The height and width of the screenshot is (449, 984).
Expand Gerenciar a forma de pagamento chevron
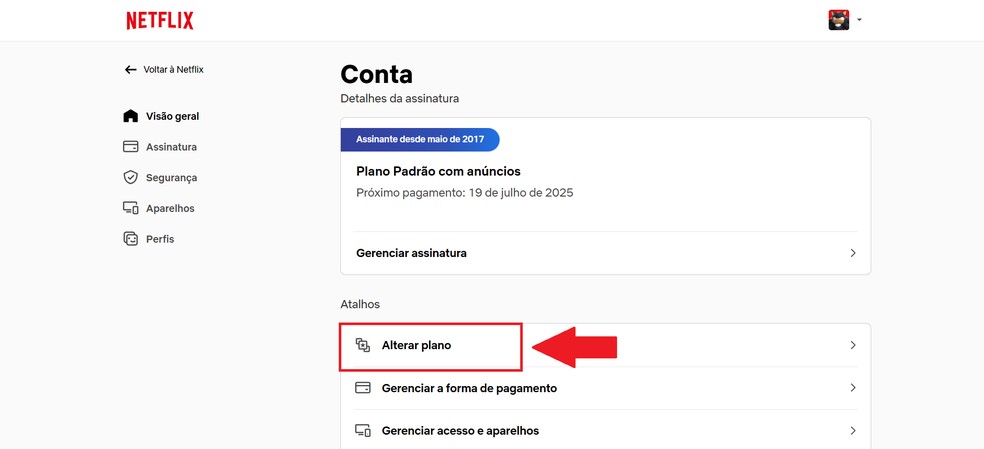[x=853, y=388]
